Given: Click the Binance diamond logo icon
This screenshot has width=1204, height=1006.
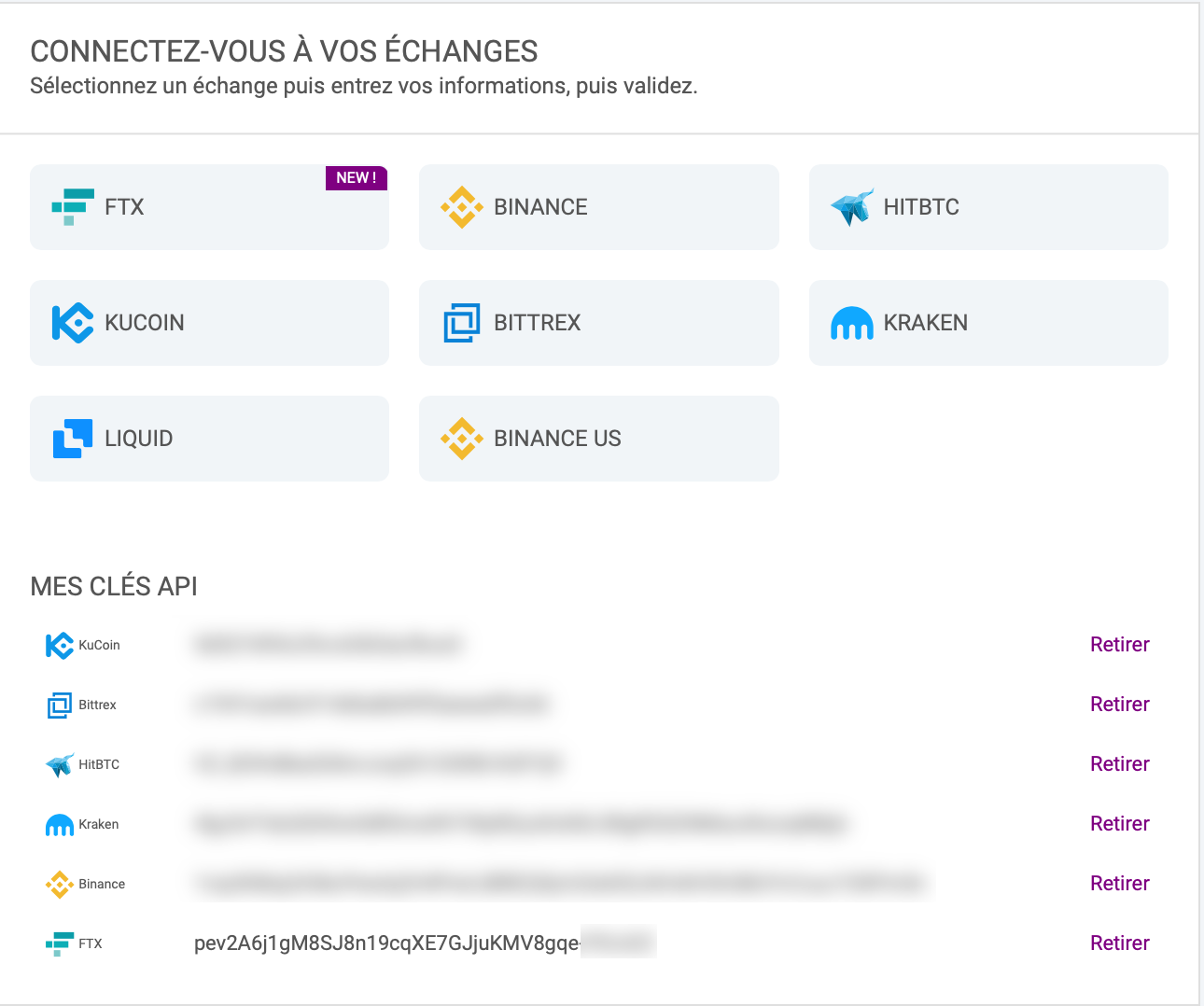Looking at the screenshot, I should point(462,207).
